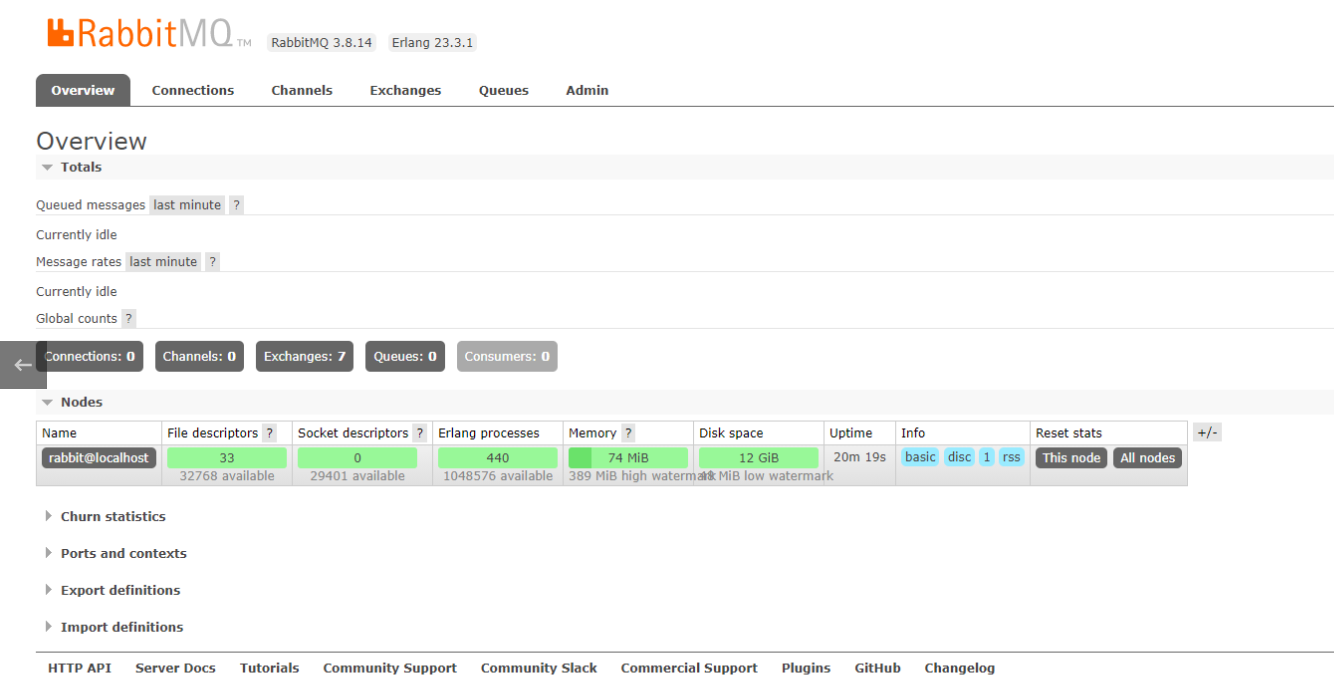The width and height of the screenshot is (1334, 694).
Task: Open the Channels tab
Action: [x=302, y=90]
